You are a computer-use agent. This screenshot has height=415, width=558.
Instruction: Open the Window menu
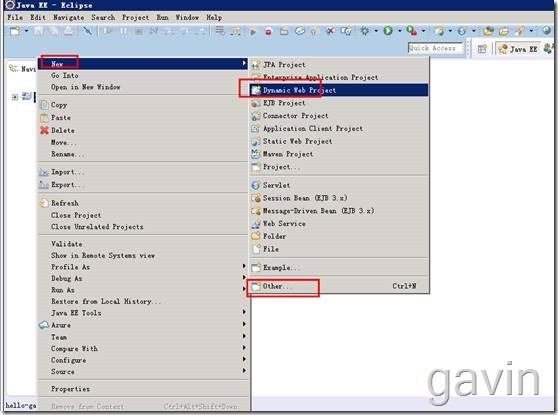click(x=187, y=17)
